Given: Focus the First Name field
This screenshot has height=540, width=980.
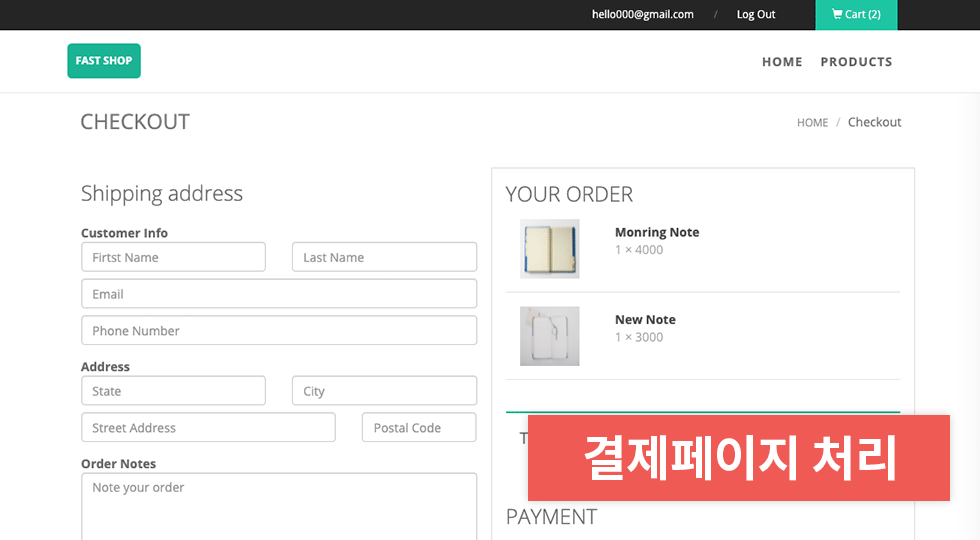Looking at the screenshot, I should pyautogui.click(x=173, y=257).
